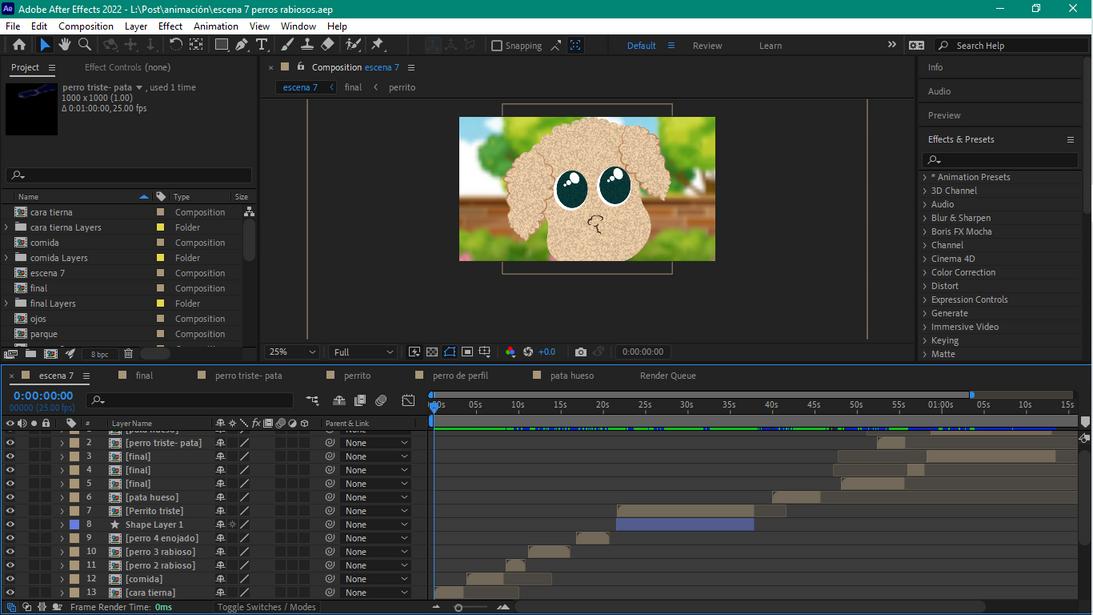
Task: Open the Composition menu
Action: point(86,26)
